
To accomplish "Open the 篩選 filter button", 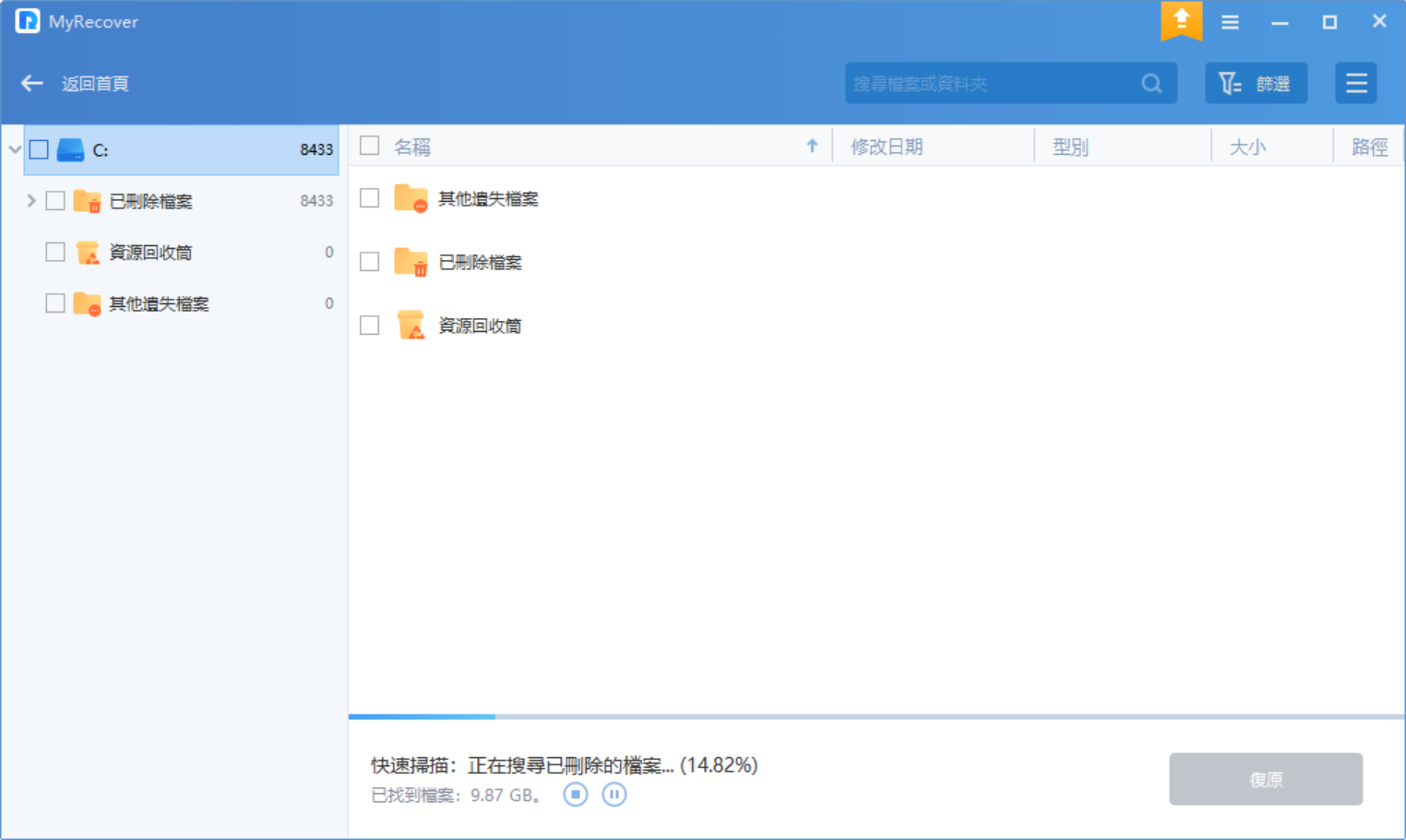I will click(x=1256, y=83).
